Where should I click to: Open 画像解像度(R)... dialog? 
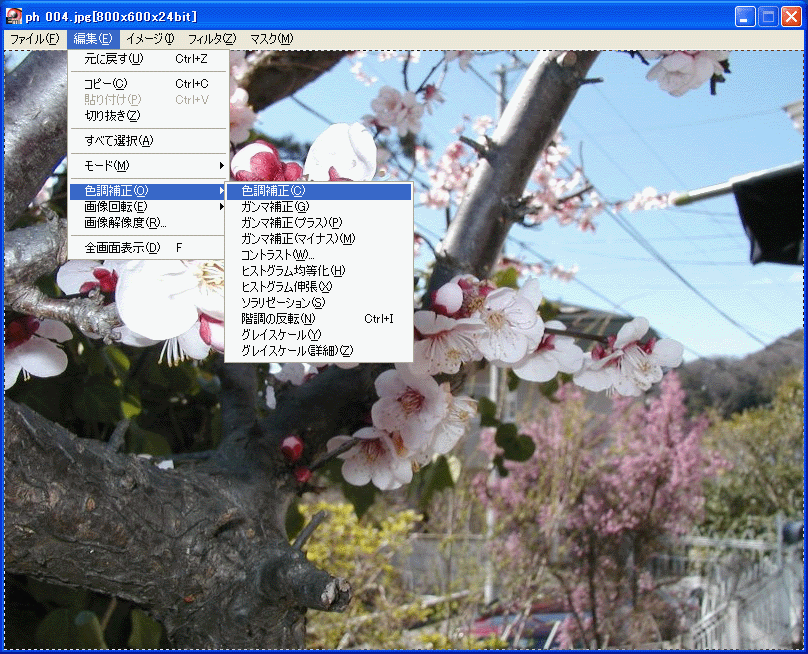[x=148, y=223]
